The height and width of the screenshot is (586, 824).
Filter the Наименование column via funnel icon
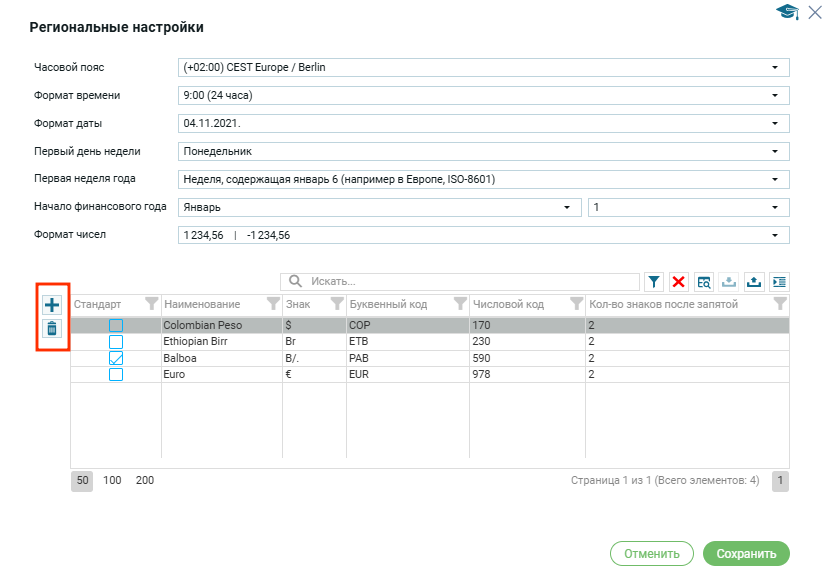coord(273,304)
